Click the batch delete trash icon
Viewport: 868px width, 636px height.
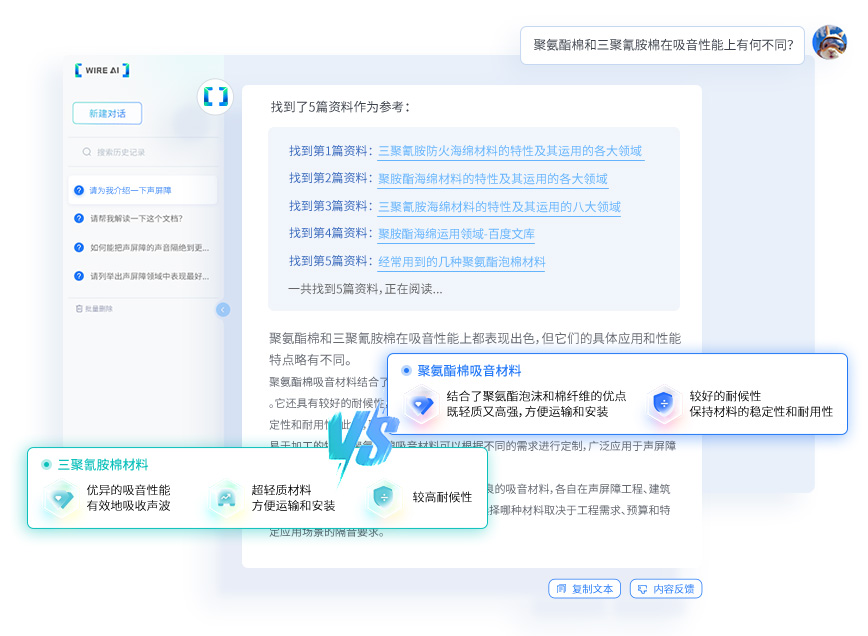point(79,308)
